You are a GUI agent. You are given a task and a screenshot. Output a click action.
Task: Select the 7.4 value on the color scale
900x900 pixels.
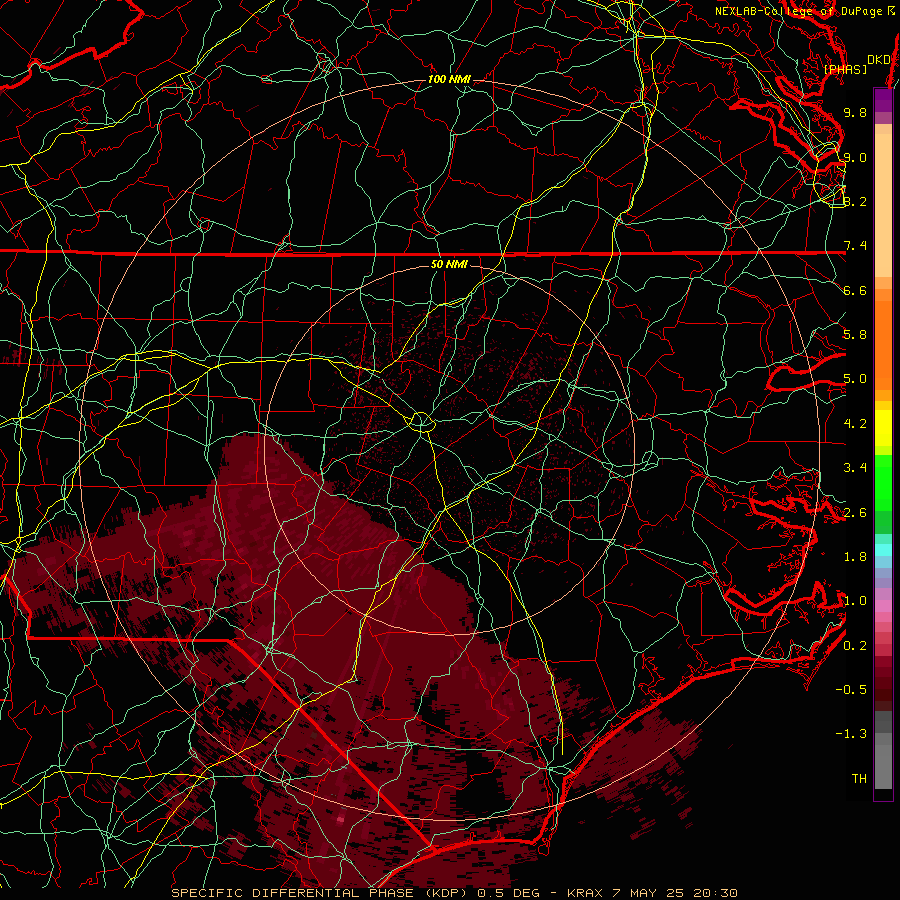(855, 246)
